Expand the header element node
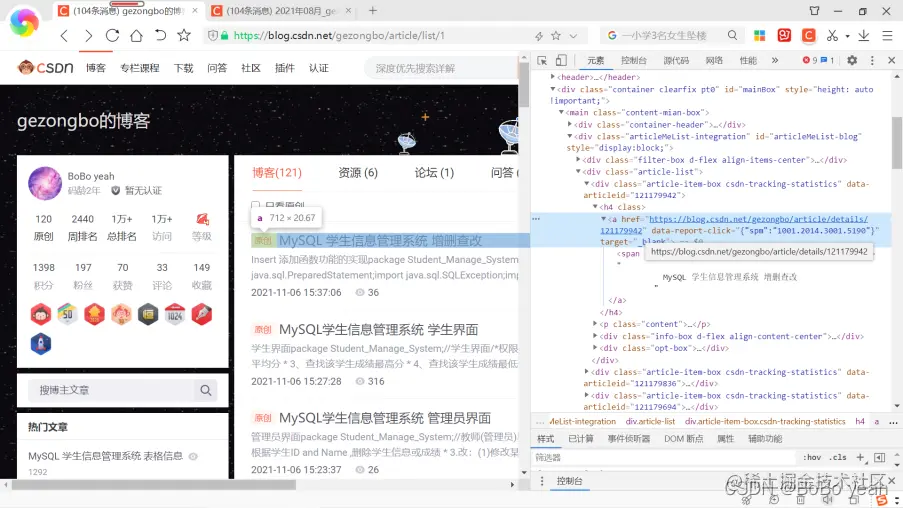The height and width of the screenshot is (508, 903). 553,77
